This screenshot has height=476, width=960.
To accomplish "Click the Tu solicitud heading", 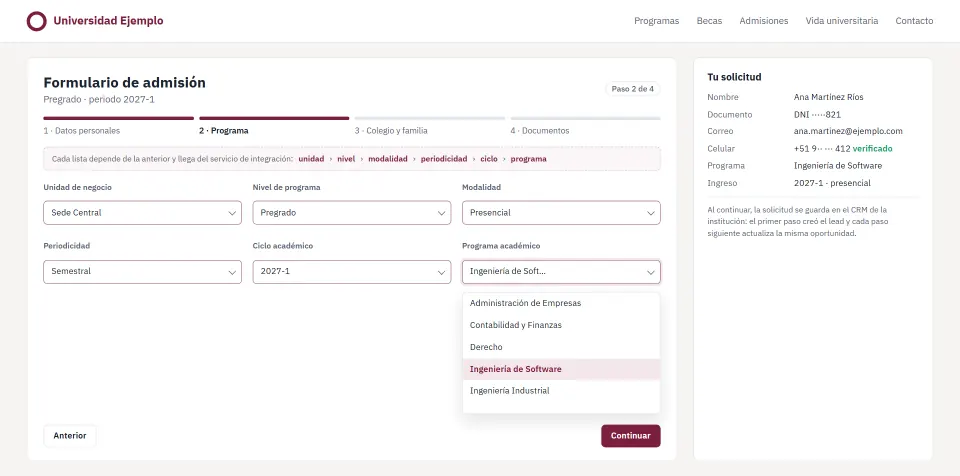I will [734, 77].
